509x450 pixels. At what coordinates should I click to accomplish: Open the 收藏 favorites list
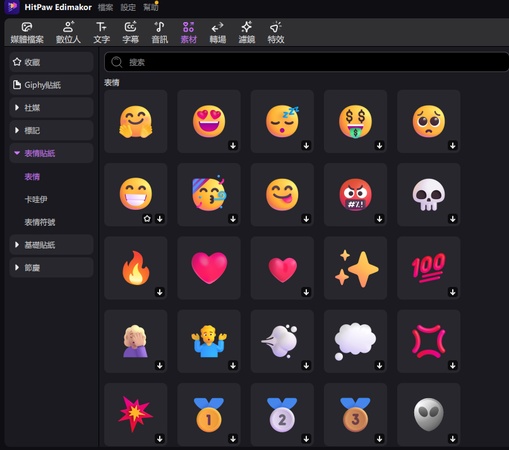point(51,62)
